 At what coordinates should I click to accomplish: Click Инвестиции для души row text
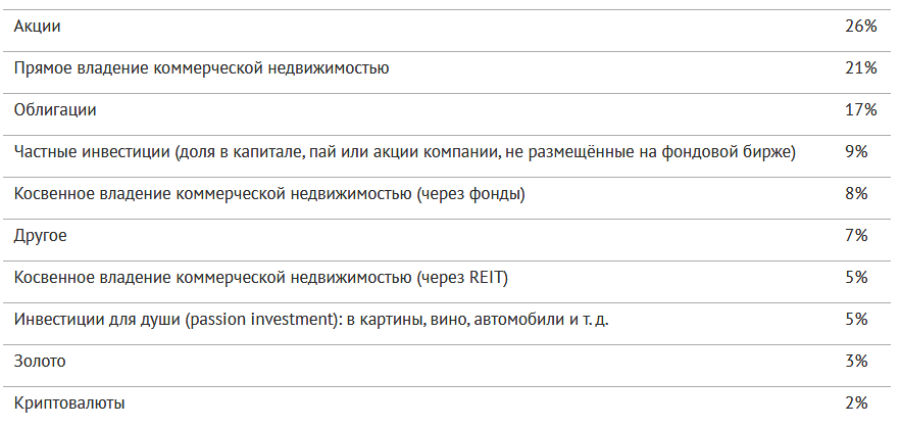(x=311, y=320)
